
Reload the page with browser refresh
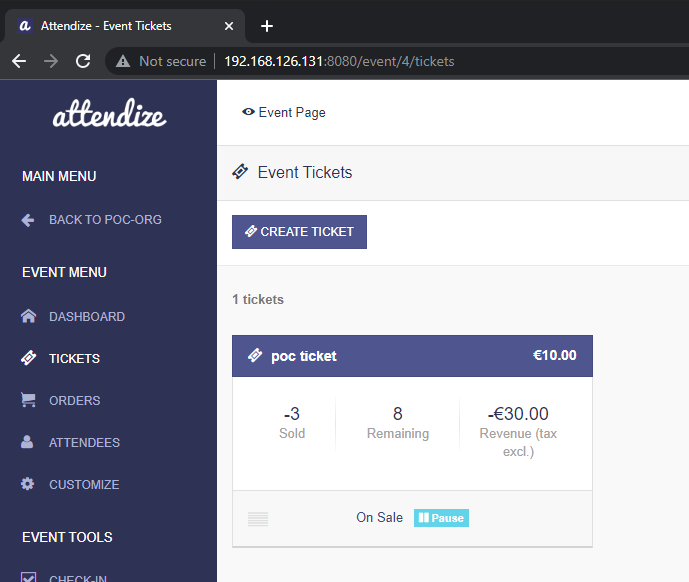[83, 61]
